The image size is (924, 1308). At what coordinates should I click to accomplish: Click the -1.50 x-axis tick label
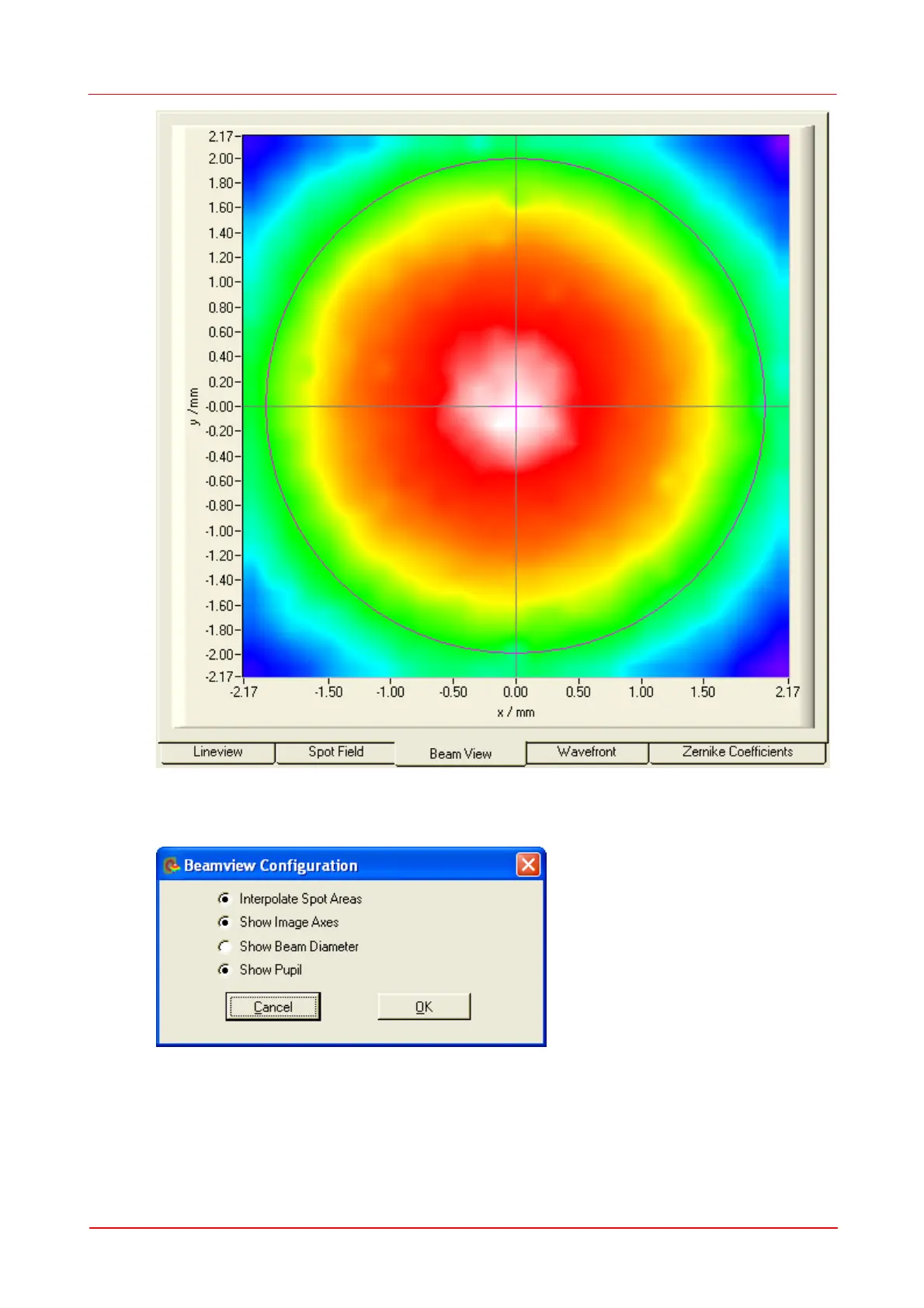tap(328, 692)
